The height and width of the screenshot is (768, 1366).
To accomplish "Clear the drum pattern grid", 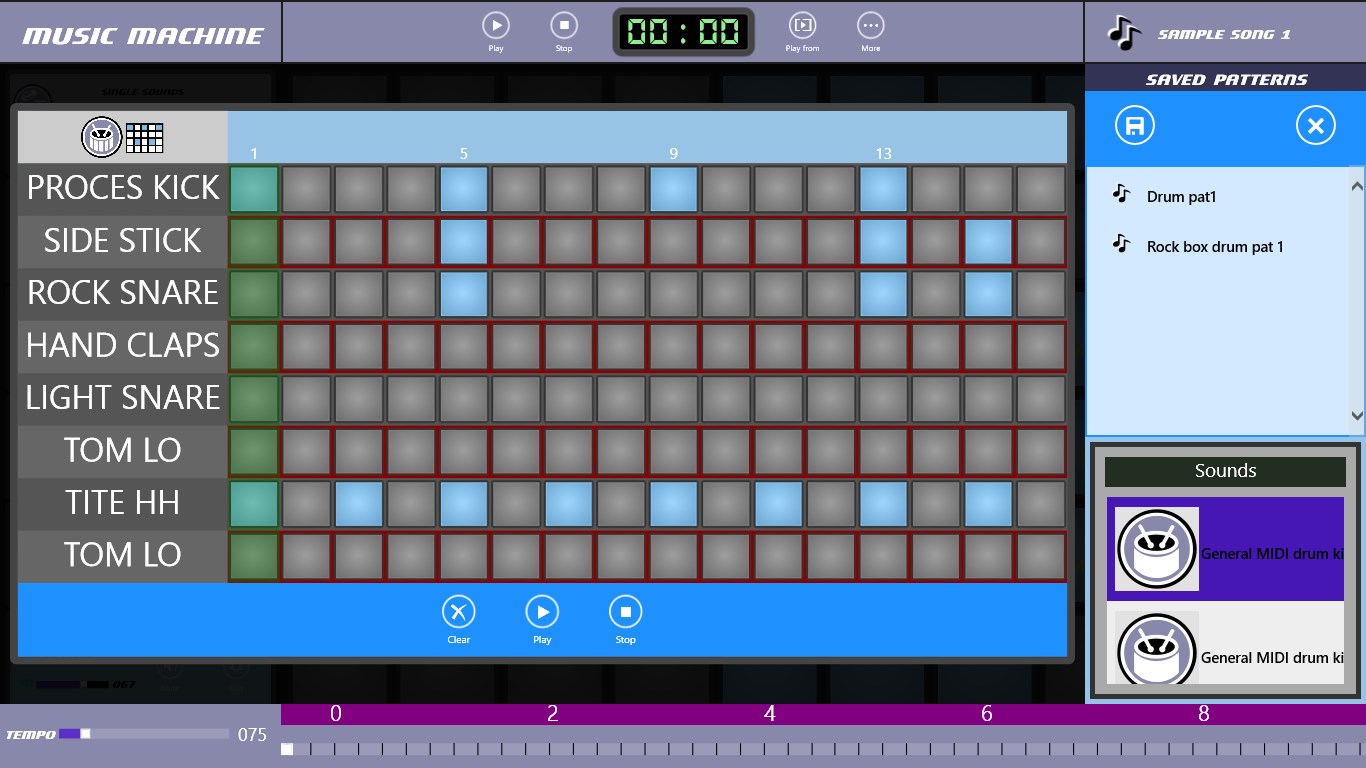I will point(459,612).
